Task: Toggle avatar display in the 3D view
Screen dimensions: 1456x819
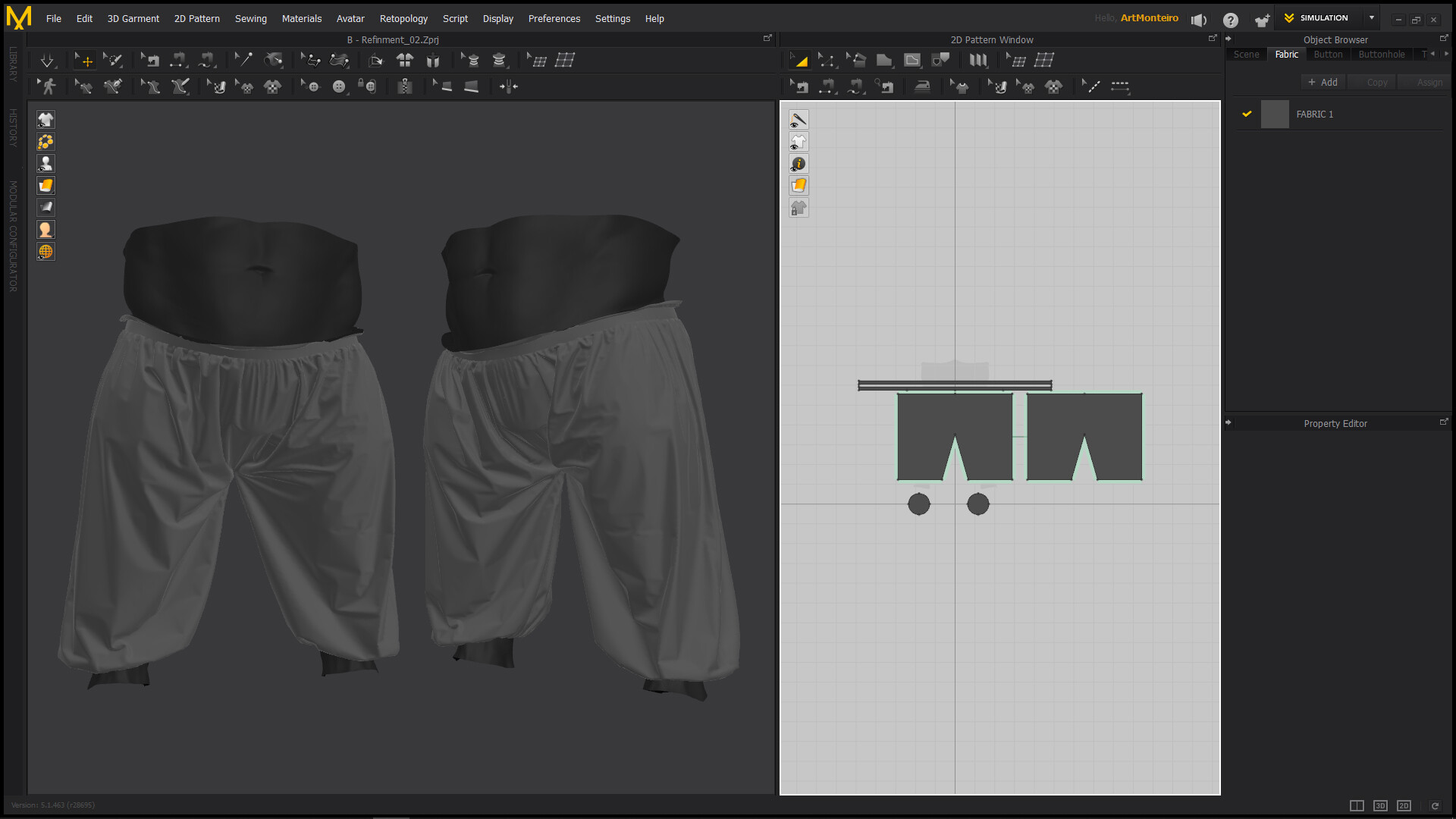Action: point(45,164)
